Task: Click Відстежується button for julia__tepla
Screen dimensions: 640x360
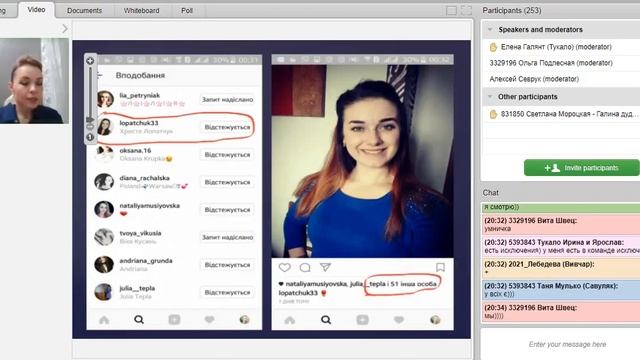Action: (227, 292)
